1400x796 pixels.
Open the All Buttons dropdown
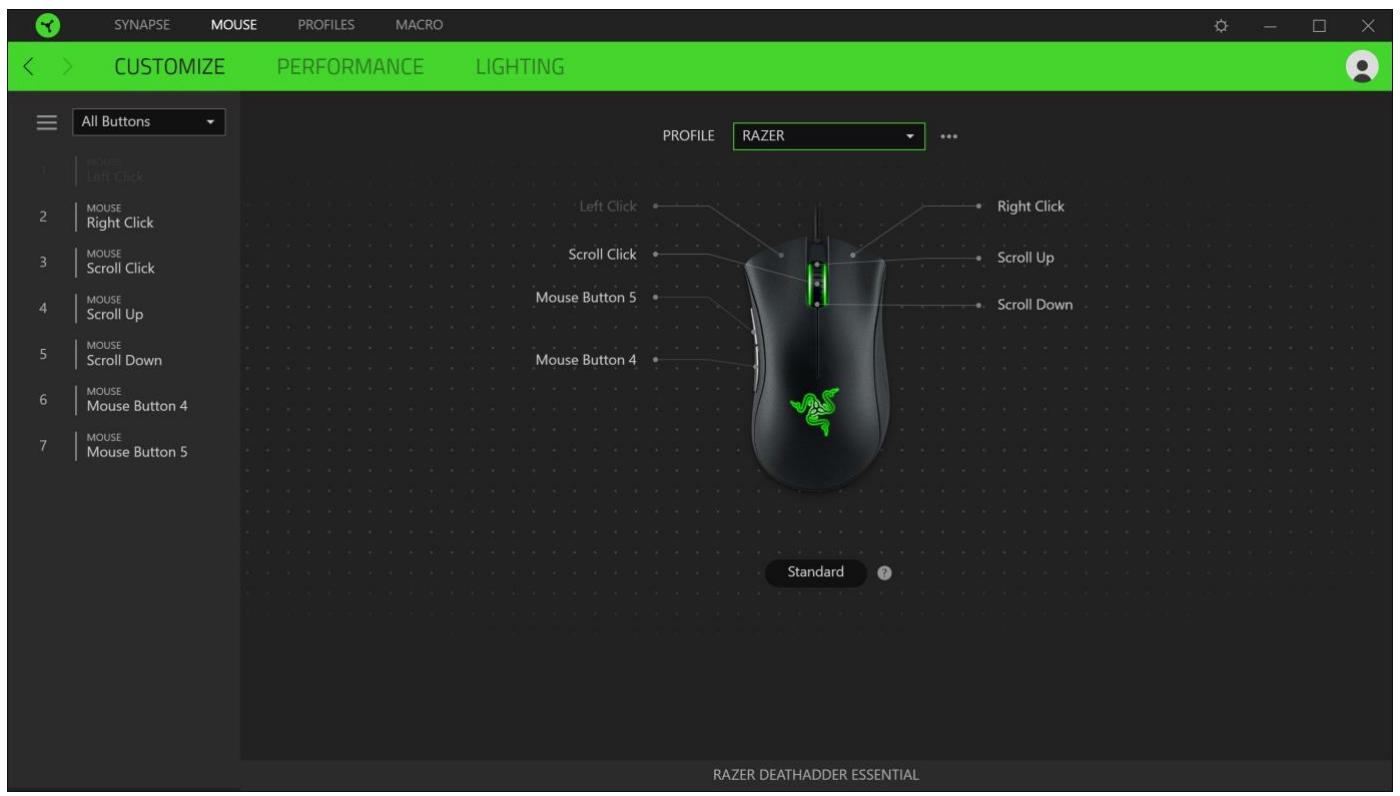pyautogui.click(x=149, y=122)
